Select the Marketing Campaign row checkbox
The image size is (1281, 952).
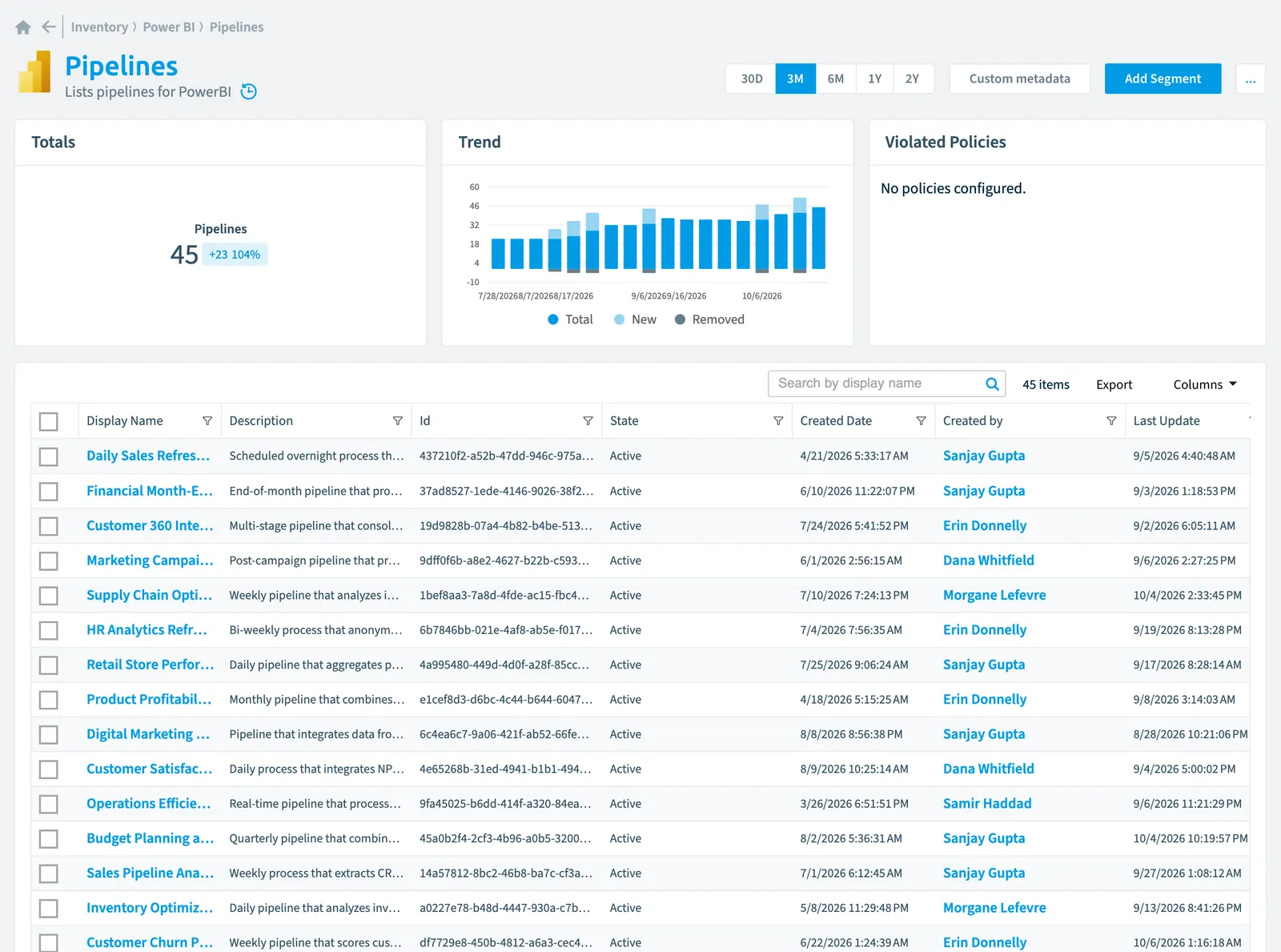coord(49,560)
